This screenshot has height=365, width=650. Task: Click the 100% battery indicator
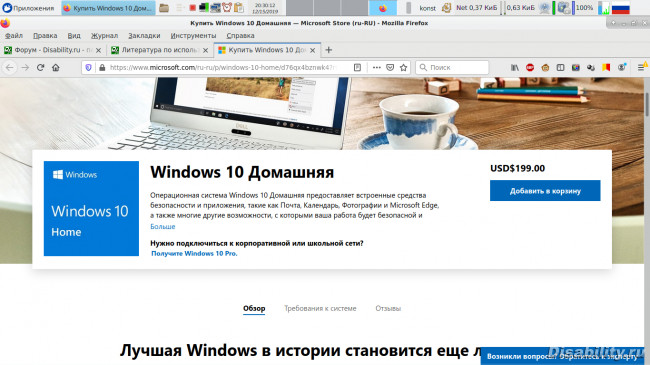tap(584, 8)
